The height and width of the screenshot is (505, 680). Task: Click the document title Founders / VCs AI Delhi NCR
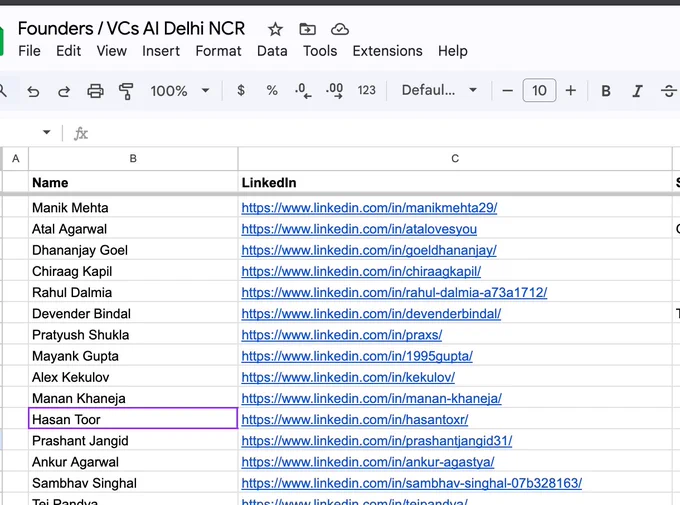[x=131, y=29]
